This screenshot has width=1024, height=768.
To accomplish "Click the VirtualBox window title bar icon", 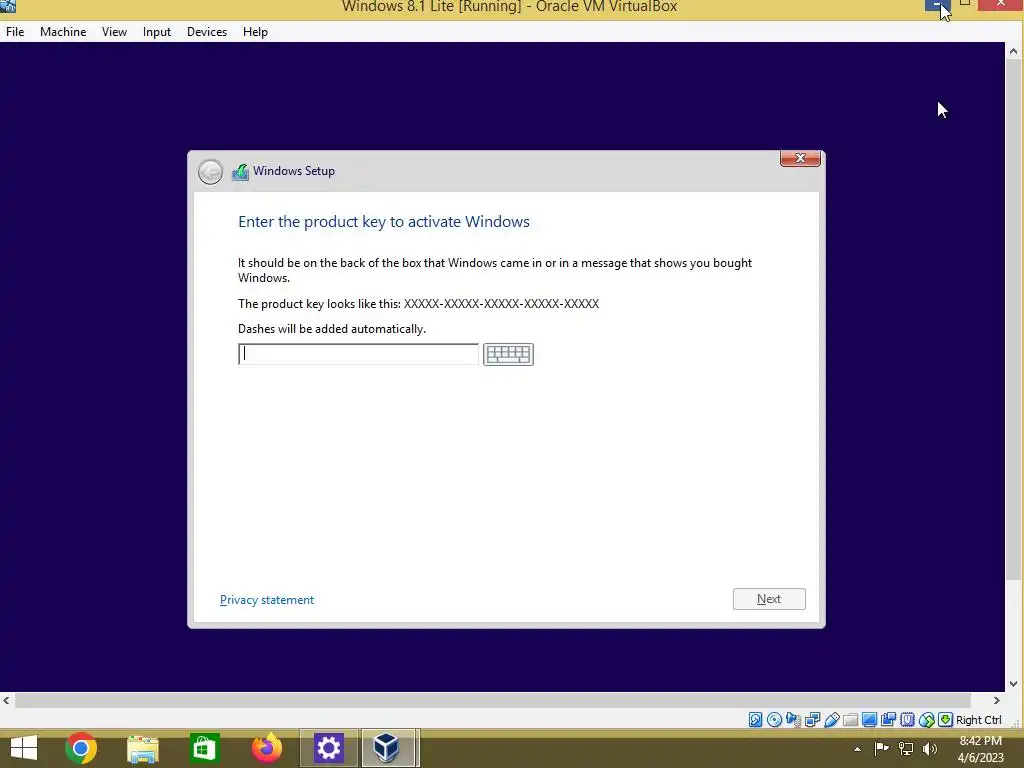I will [8, 6].
